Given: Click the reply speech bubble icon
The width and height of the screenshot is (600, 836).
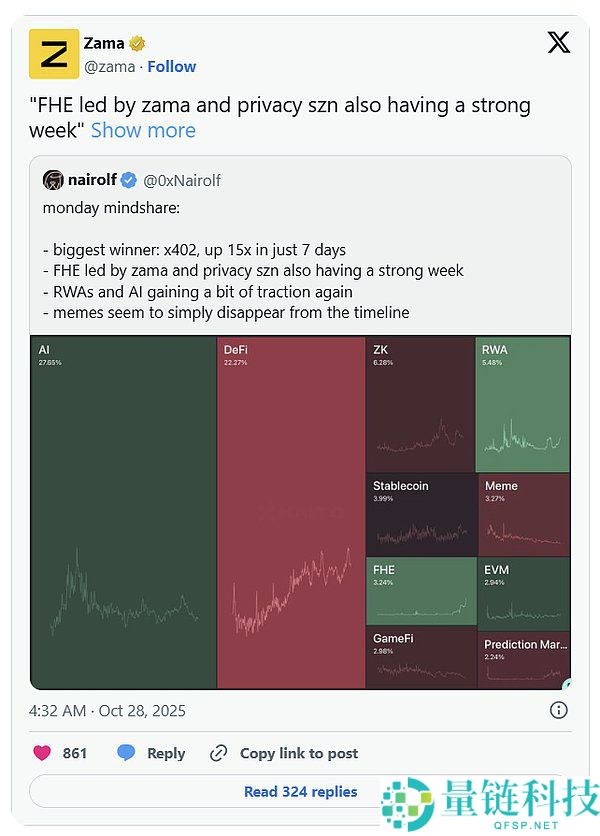Looking at the screenshot, I should (126, 753).
